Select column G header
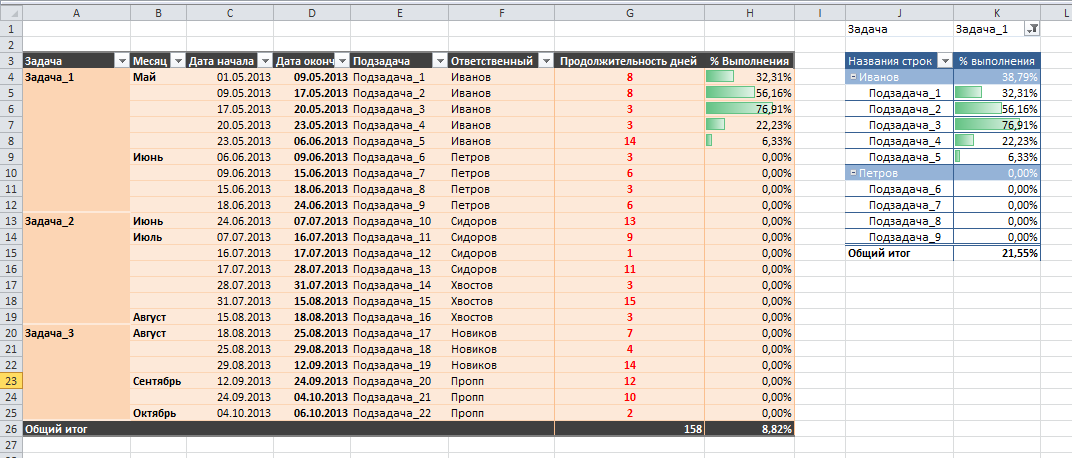The width and height of the screenshot is (1072, 458). pyautogui.click(x=630, y=13)
